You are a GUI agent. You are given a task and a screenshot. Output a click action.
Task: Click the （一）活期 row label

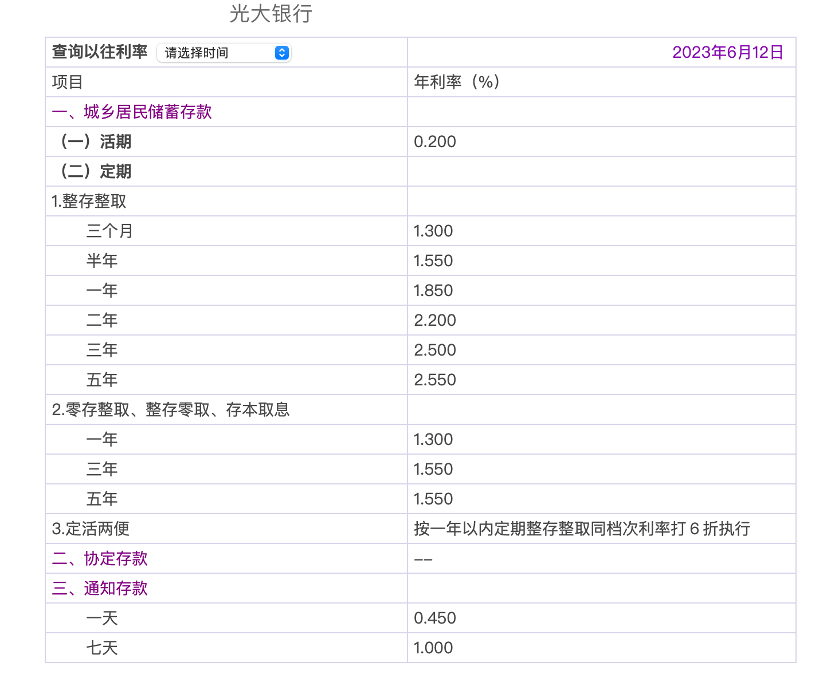92,142
